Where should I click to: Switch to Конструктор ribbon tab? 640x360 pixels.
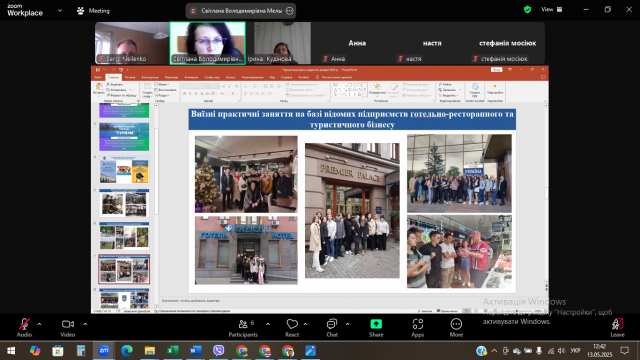(x=150, y=77)
